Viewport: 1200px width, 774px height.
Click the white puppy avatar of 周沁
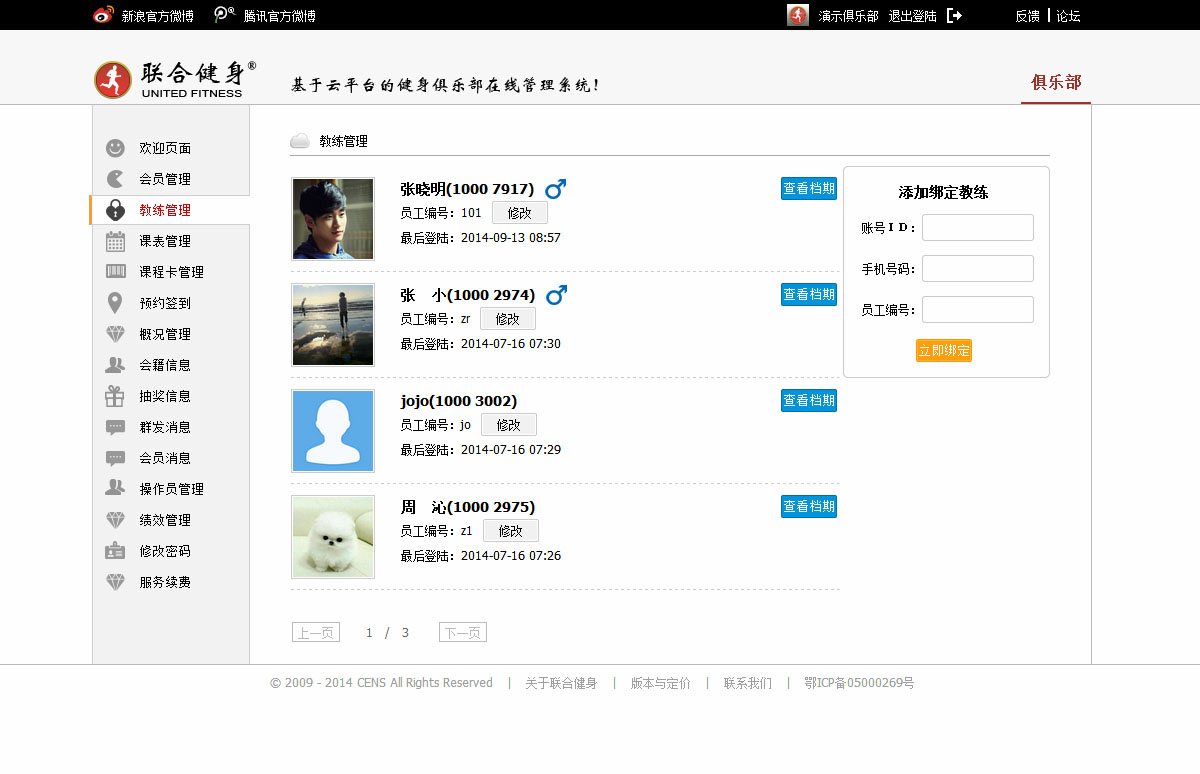click(333, 537)
